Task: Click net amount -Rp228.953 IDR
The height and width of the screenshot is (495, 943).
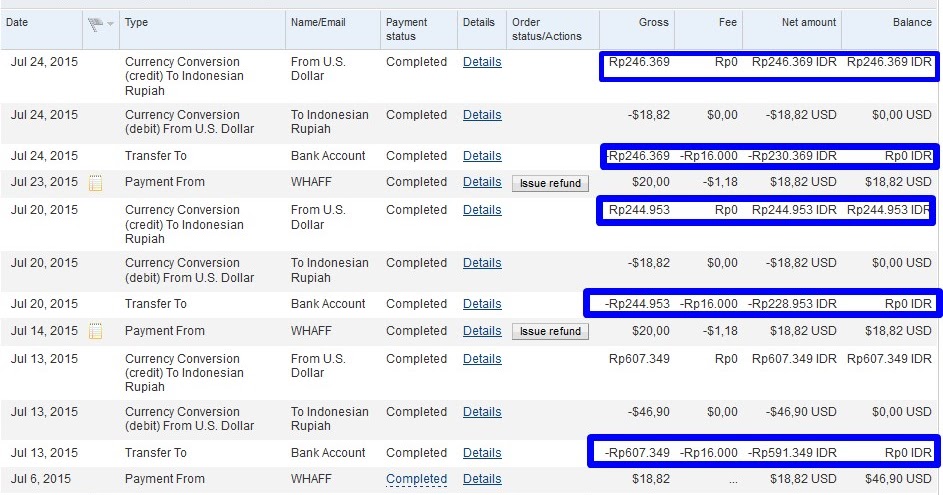Action: pyautogui.click(x=792, y=304)
